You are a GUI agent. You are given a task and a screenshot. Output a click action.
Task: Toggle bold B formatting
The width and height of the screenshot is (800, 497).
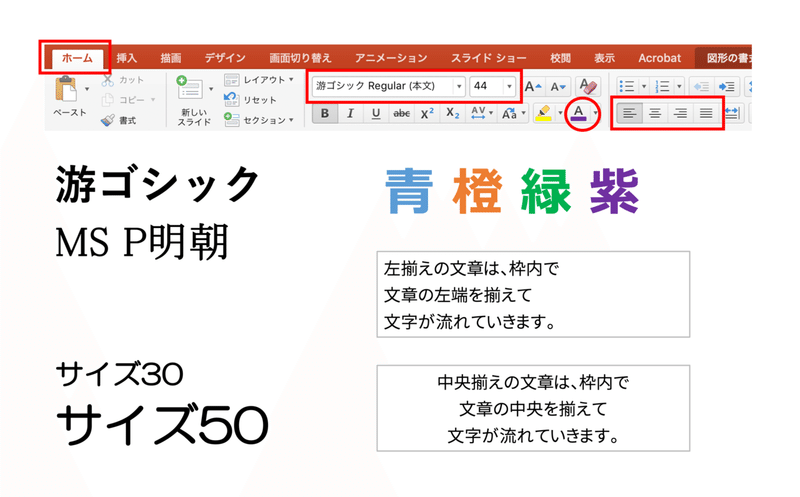click(324, 113)
